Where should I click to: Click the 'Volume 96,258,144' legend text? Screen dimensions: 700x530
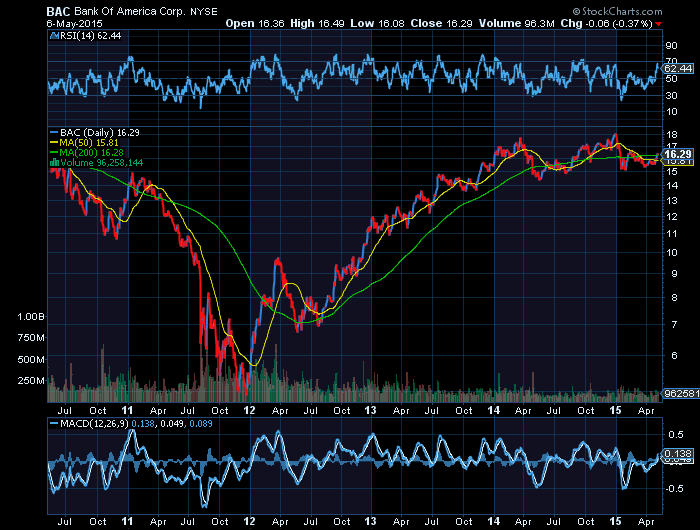click(102, 163)
